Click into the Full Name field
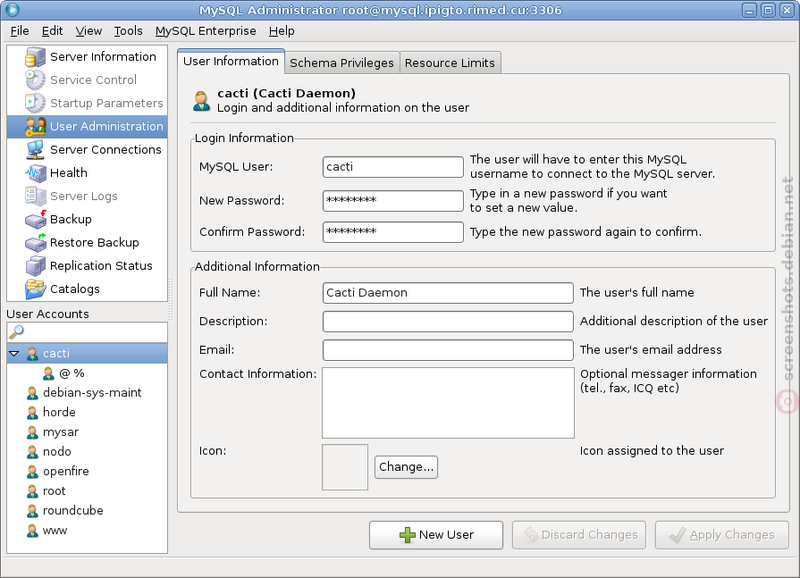This screenshot has height=578, width=800. (448, 293)
